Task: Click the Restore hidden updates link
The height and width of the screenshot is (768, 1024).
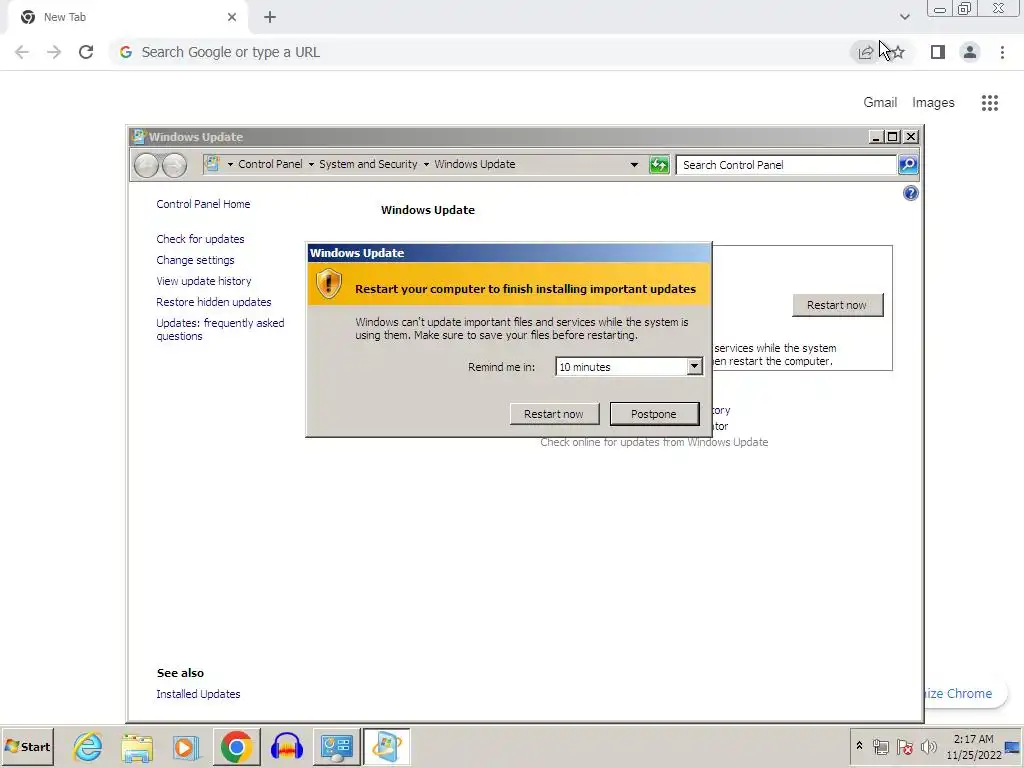Action: pos(214,302)
